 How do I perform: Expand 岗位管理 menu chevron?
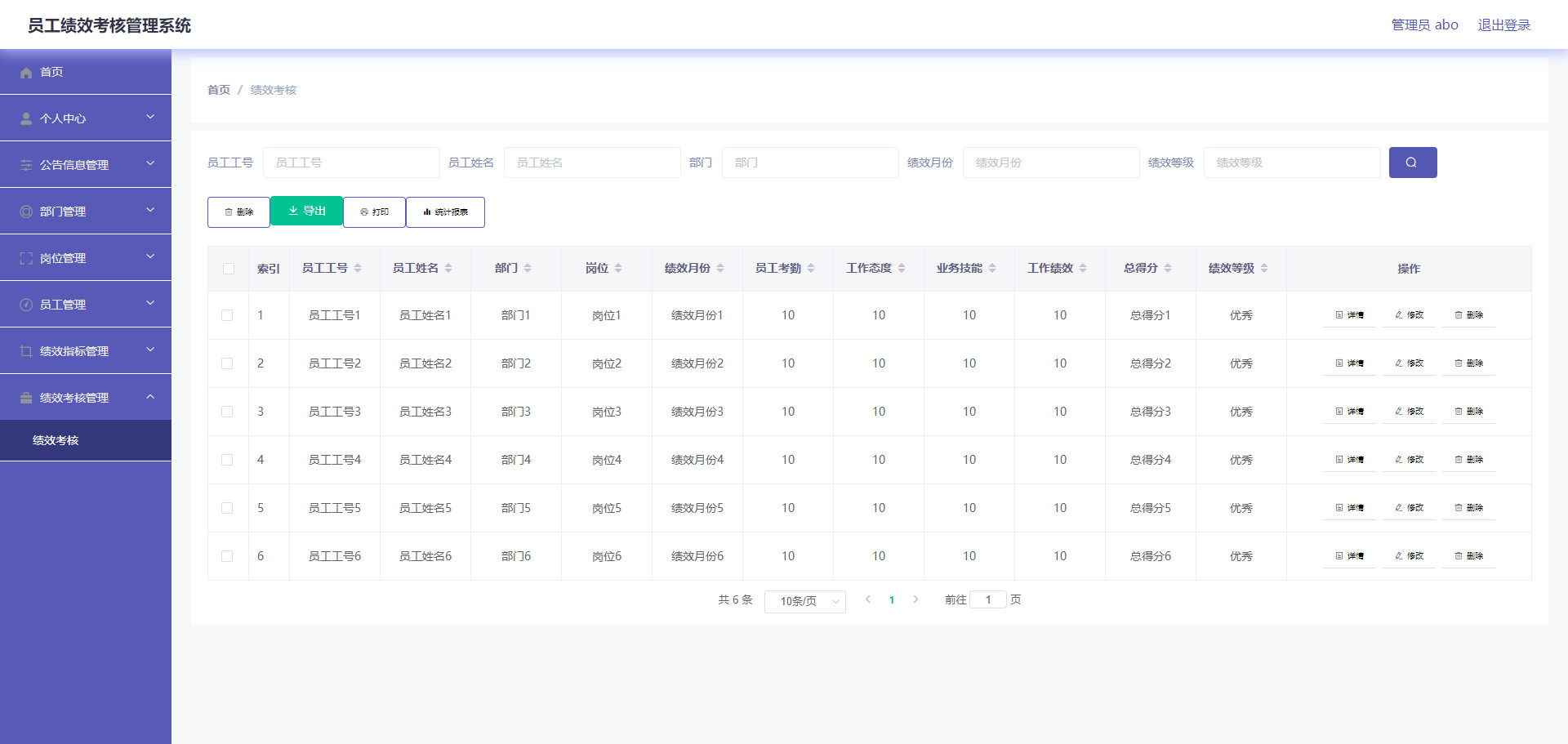150,256
